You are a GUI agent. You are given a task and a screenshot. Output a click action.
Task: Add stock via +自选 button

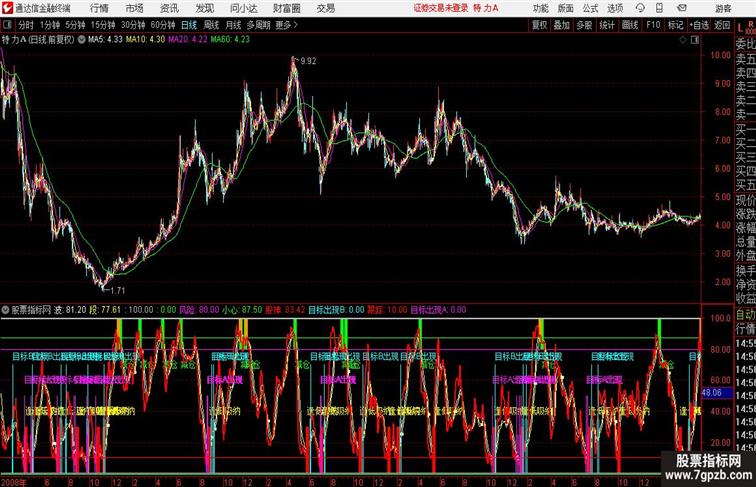pyautogui.click(x=699, y=25)
